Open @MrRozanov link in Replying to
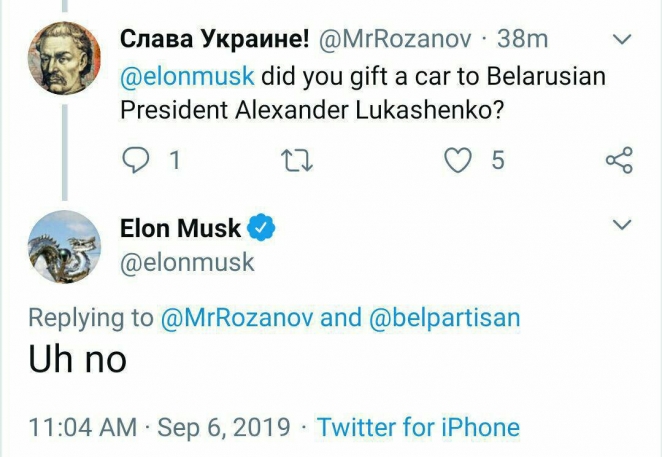The image size is (662, 457). (236, 318)
